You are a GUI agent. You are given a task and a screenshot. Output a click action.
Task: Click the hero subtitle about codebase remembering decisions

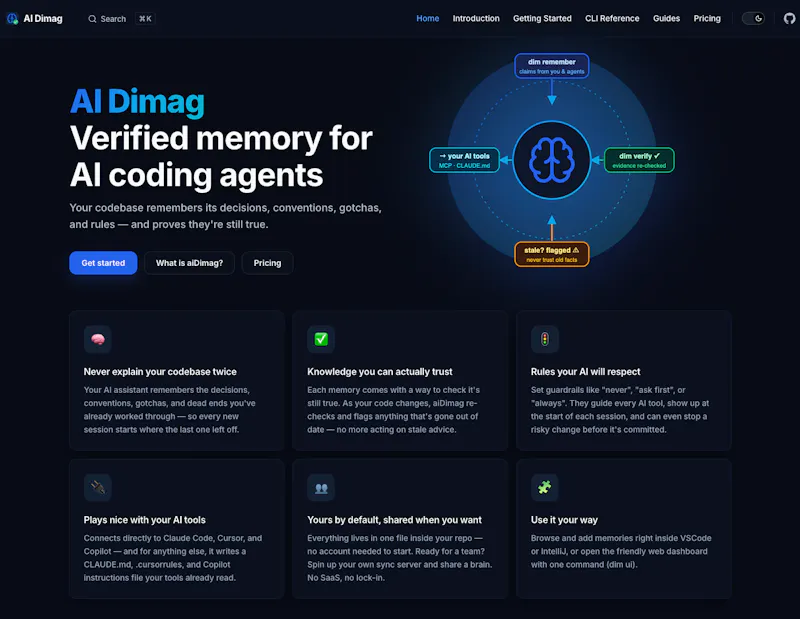pos(226,216)
